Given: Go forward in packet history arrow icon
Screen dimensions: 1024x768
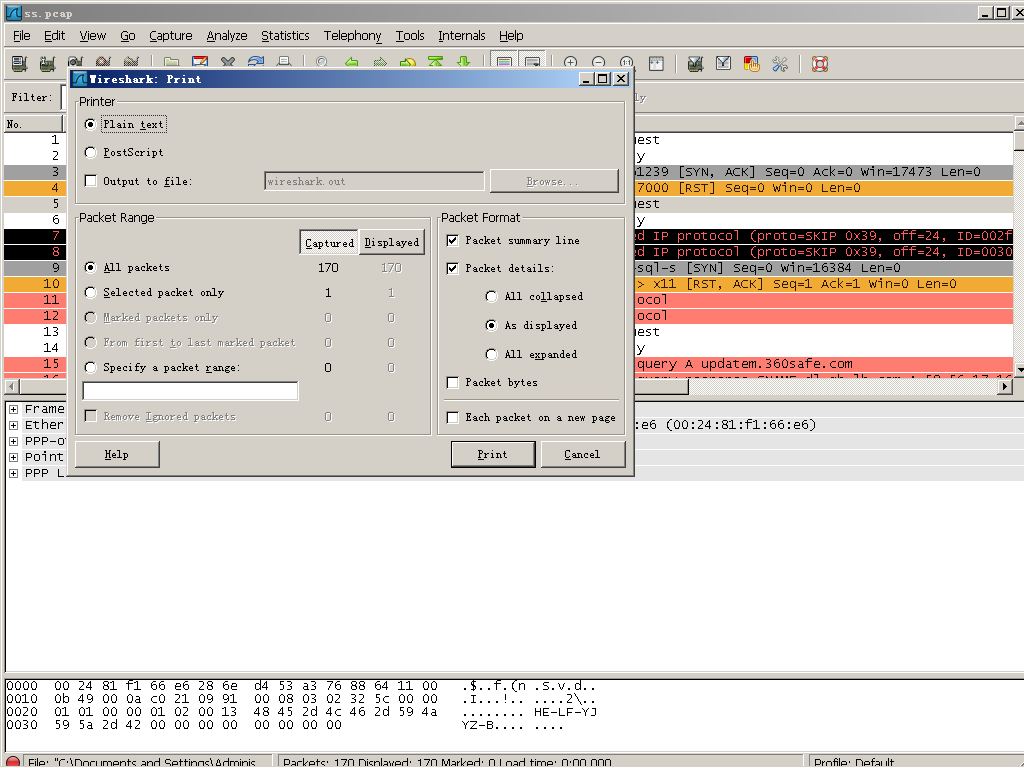Looking at the screenshot, I should (379, 63).
